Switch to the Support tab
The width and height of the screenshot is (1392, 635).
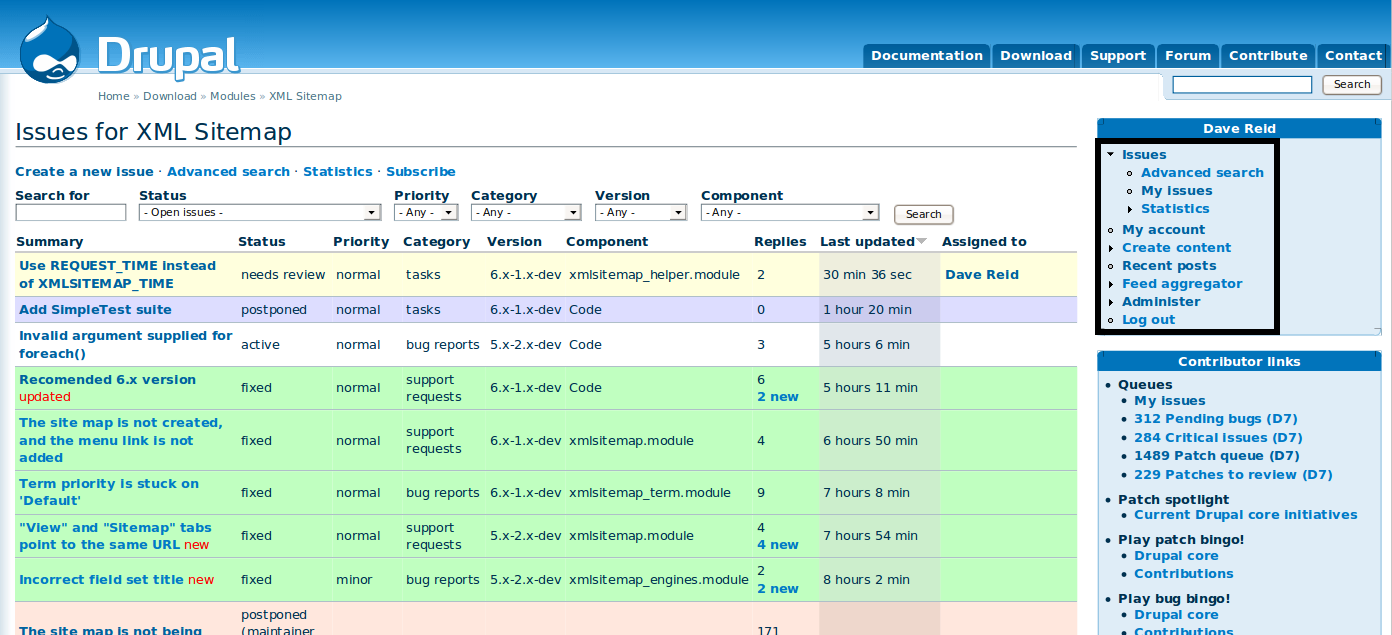pyautogui.click(x=1118, y=56)
